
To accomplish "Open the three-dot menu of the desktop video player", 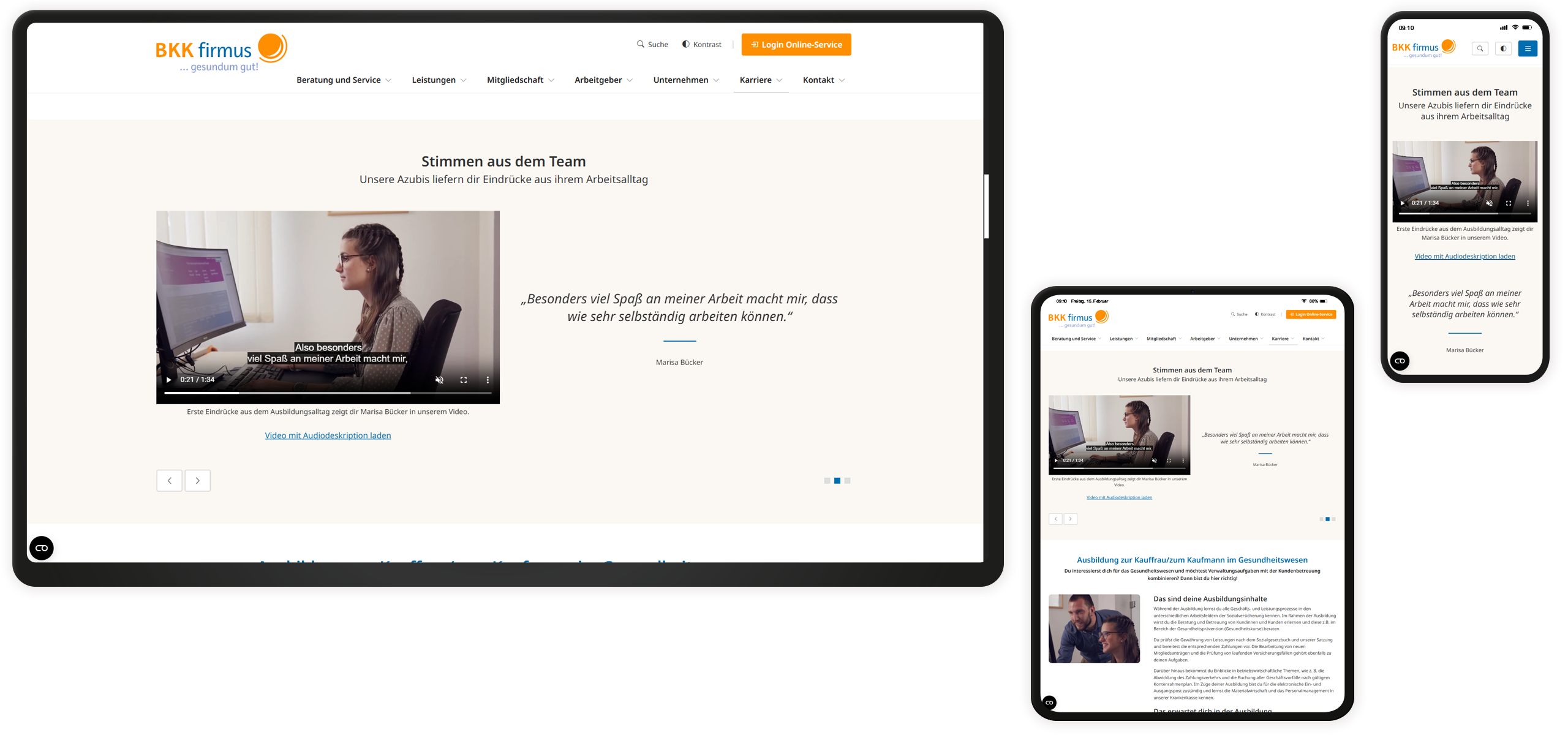I will pyautogui.click(x=488, y=380).
